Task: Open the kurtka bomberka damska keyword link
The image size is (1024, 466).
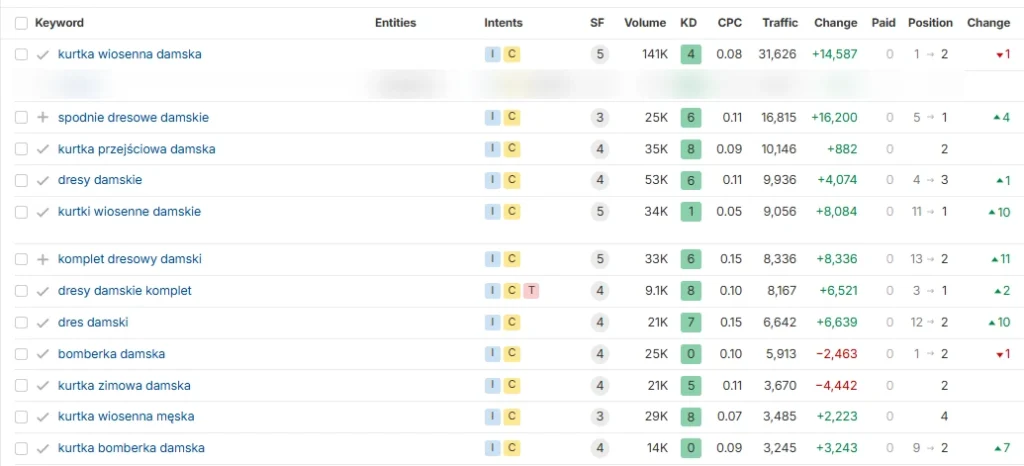Action: (131, 448)
